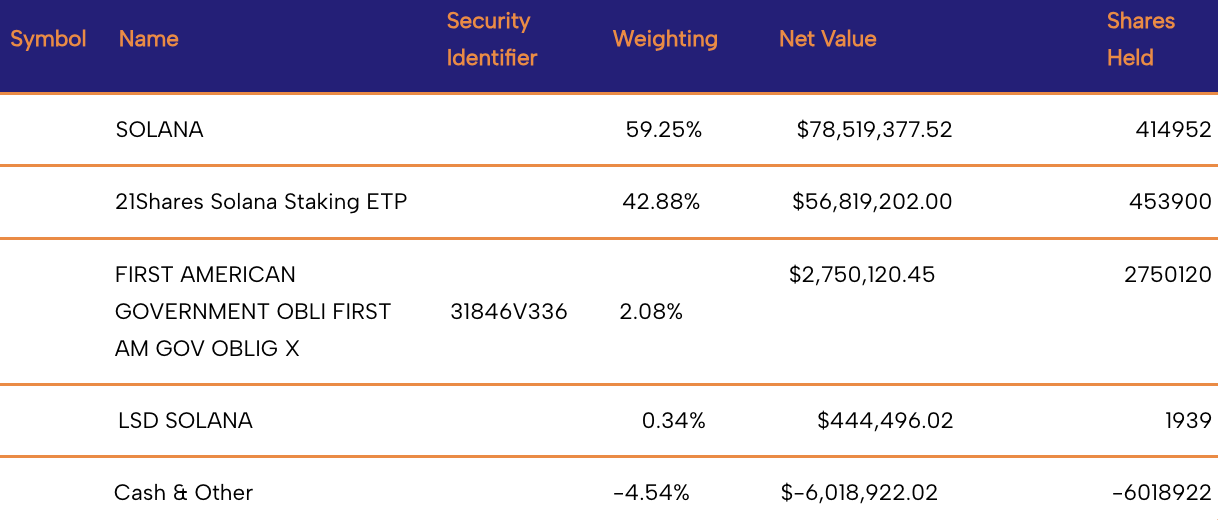Click the 42.88% weighting value
The image size is (1218, 520).
pyautogui.click(x=661, y=202)
